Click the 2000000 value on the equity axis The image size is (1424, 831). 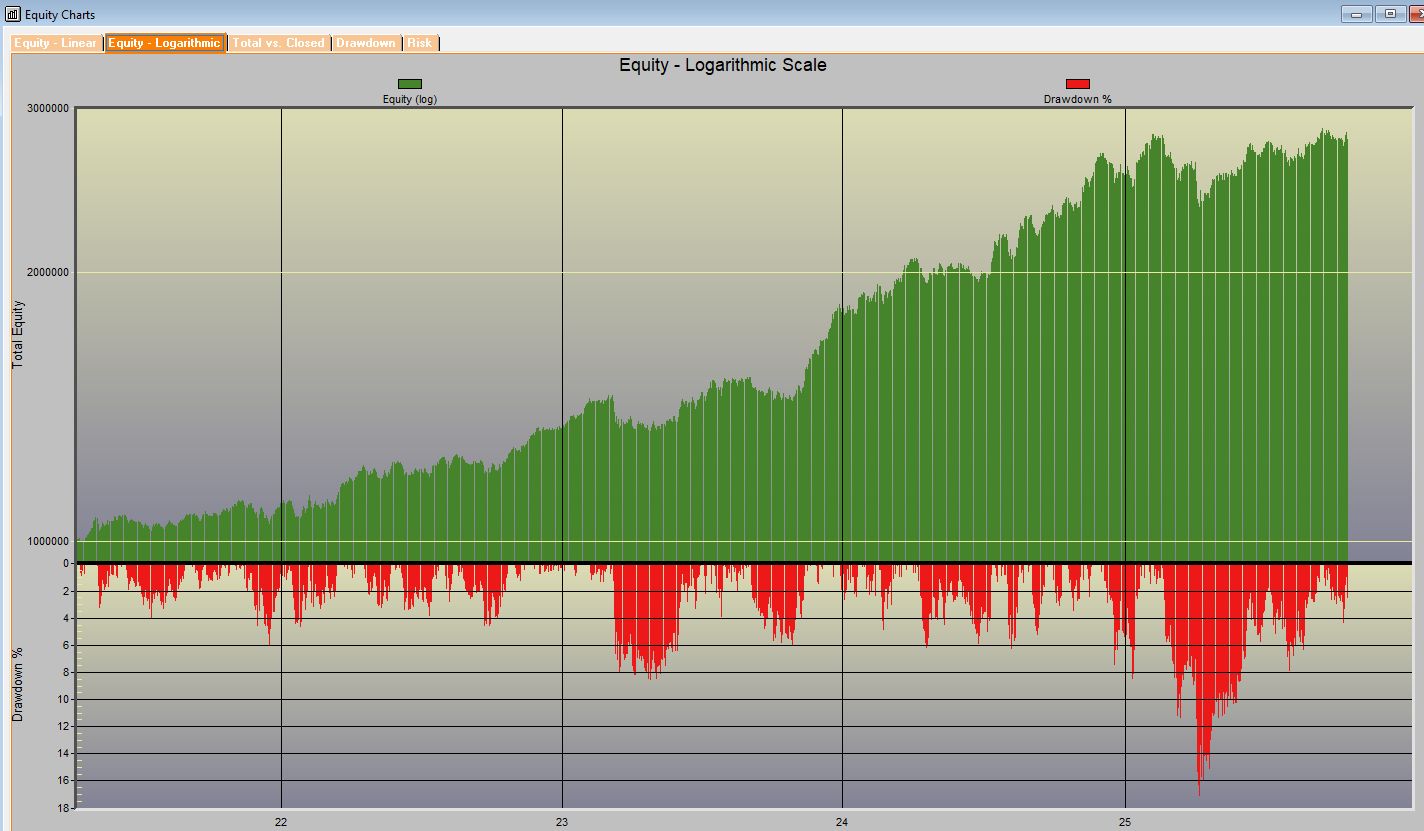pyautogui.click(x=46, y=272)
